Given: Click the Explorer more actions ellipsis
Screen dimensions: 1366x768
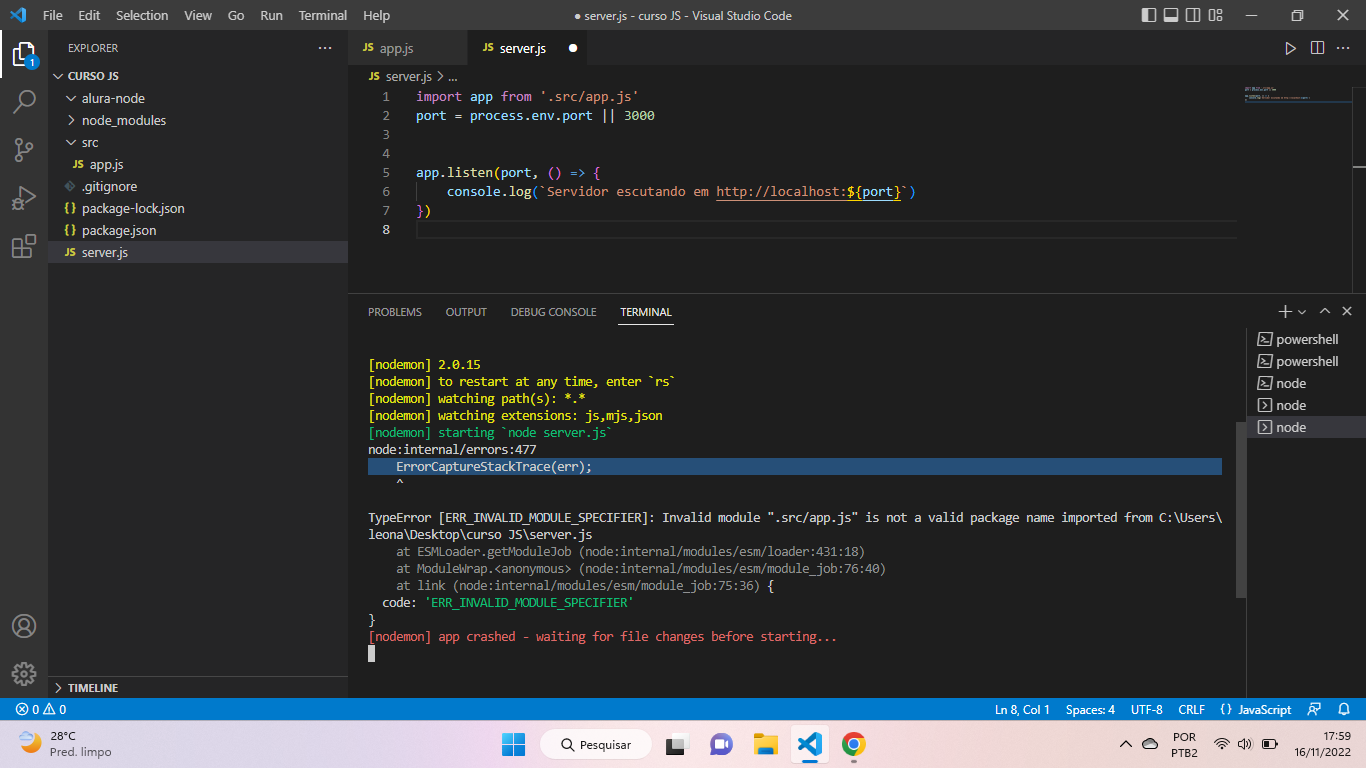Looking at the screenshot, I should coord(325,48).
